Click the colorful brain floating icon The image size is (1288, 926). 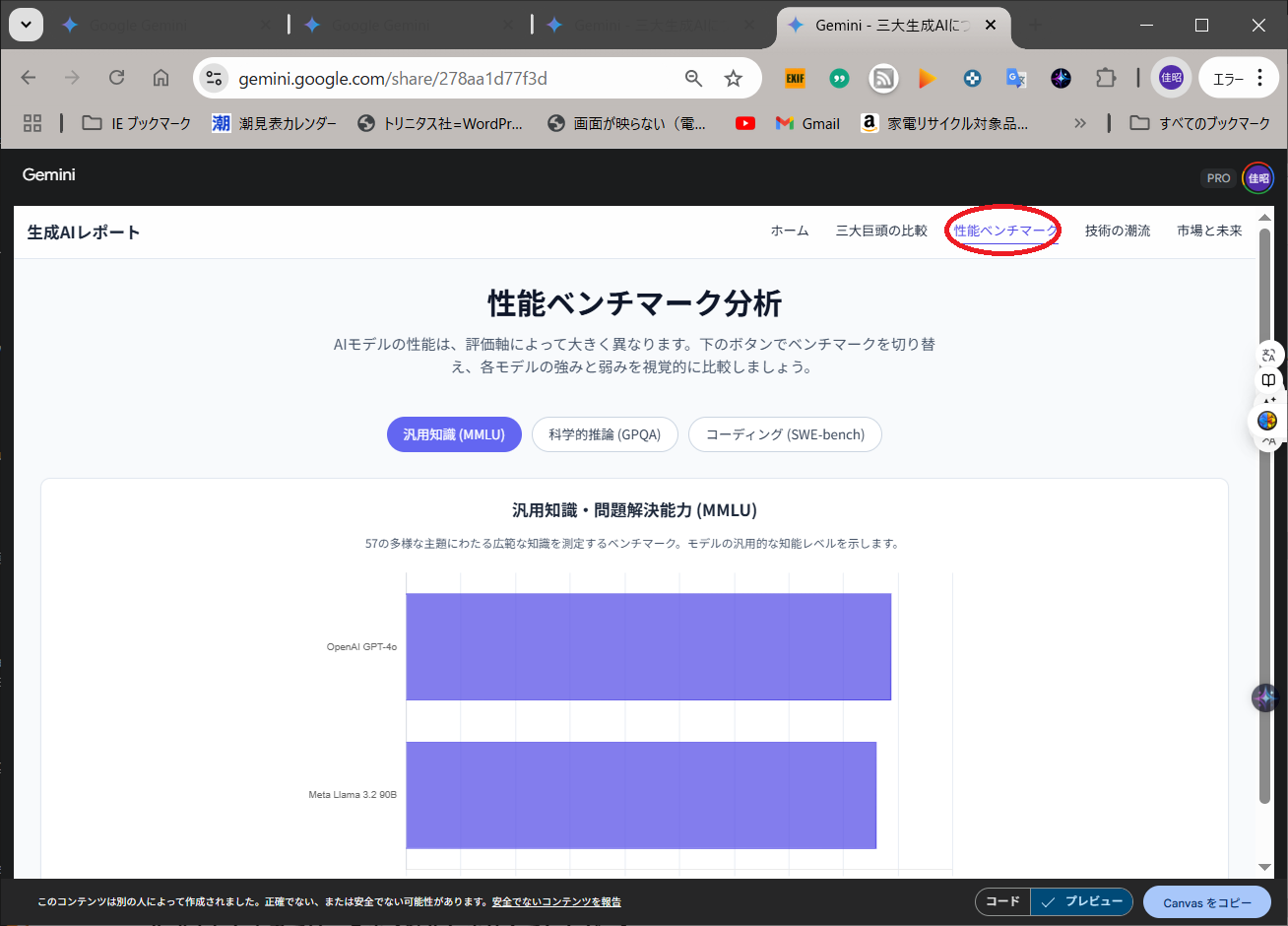click(x=1267, y=421)
